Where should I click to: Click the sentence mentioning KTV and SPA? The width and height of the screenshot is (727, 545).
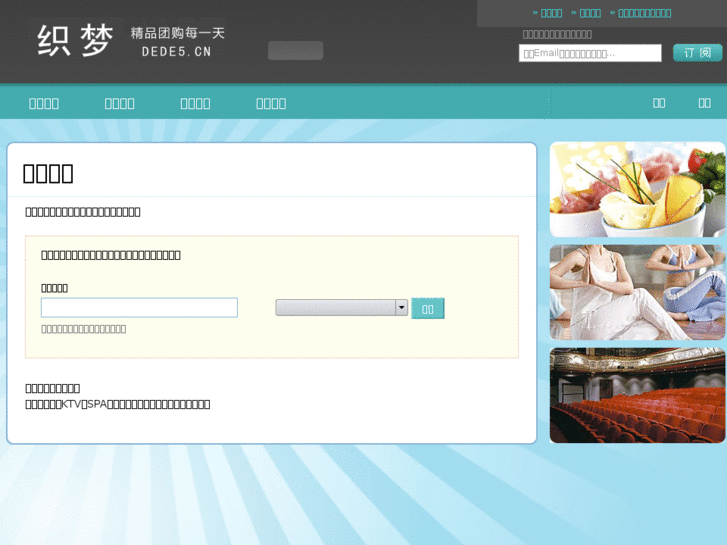point(118,404)
